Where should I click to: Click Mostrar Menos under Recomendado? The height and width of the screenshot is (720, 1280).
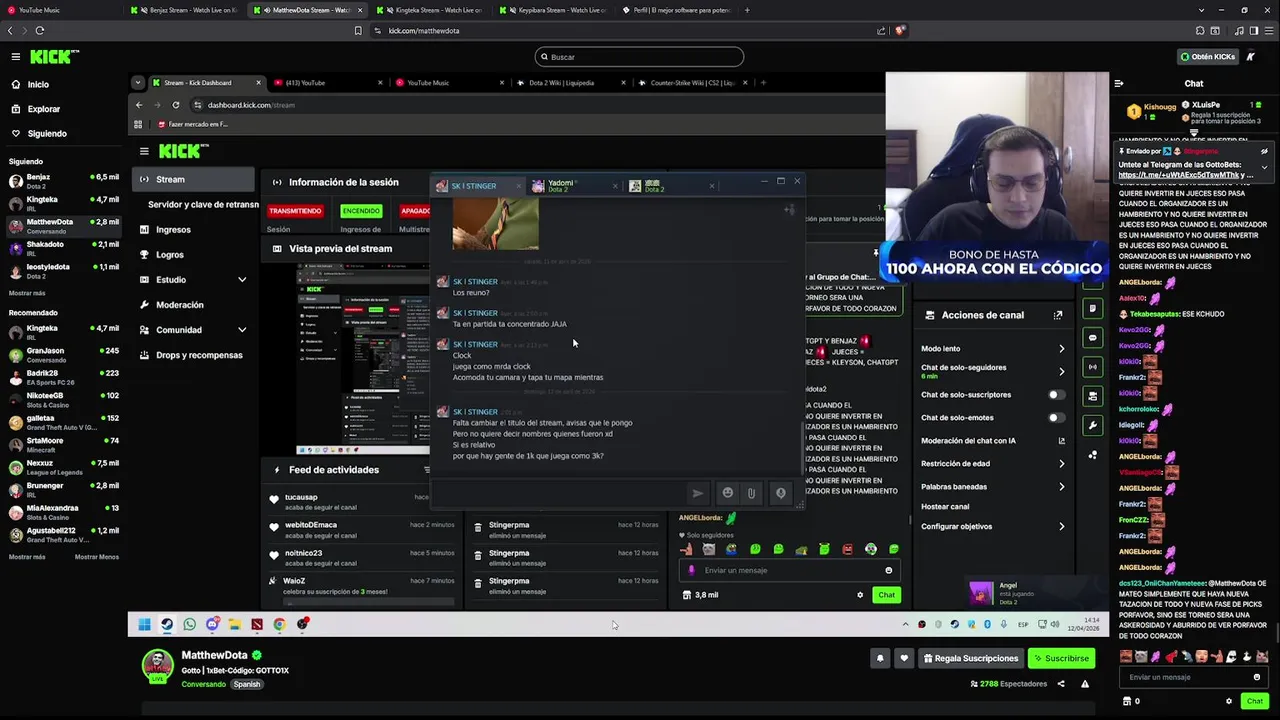[97, 557]
